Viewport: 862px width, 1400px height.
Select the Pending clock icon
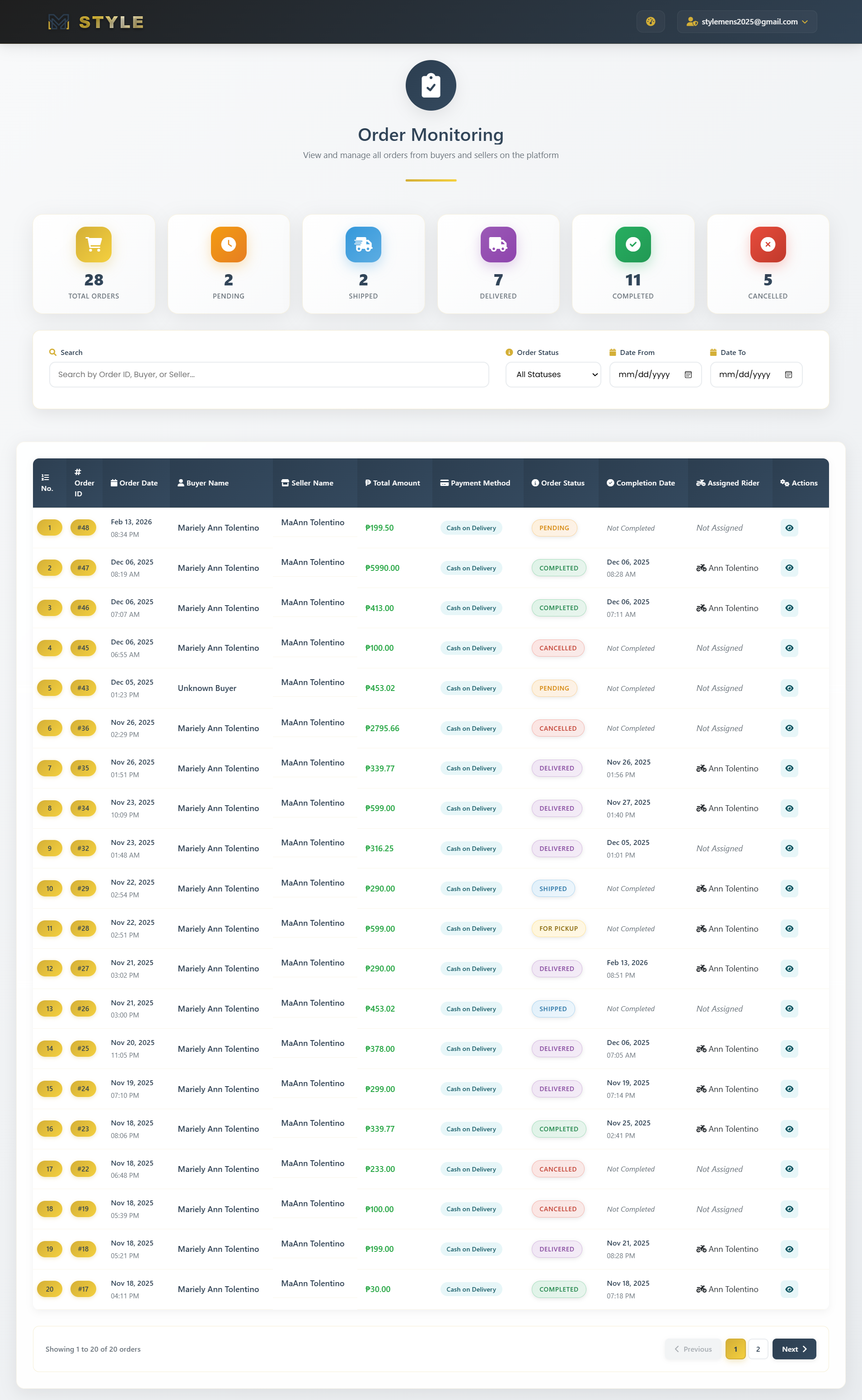pyautogui.click(x=228, y=244)
